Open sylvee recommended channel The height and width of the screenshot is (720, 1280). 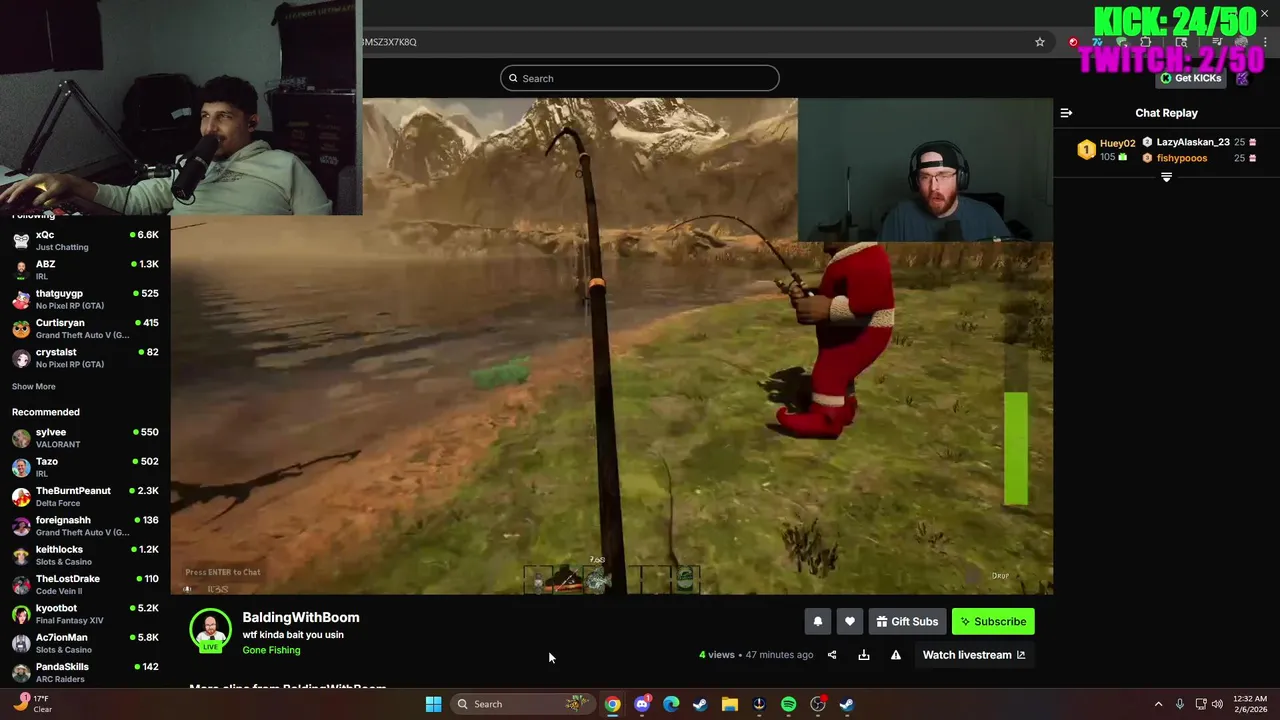point(85,438)
